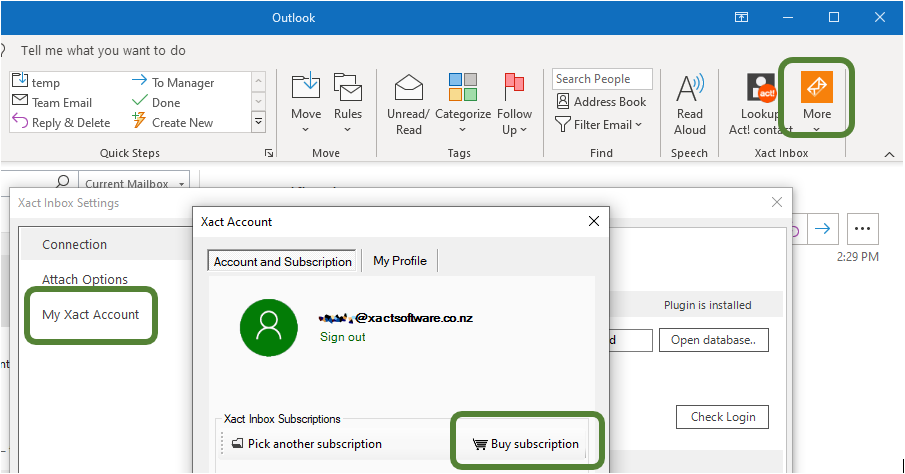Switch to Account and Subscription tab

(x=282, y=262)
